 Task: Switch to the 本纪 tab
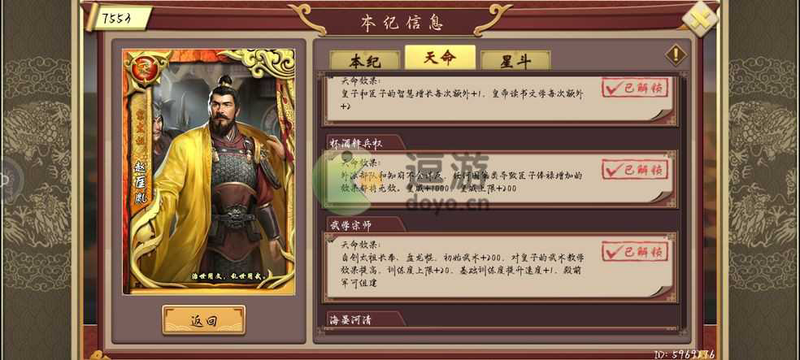point(364,60)
